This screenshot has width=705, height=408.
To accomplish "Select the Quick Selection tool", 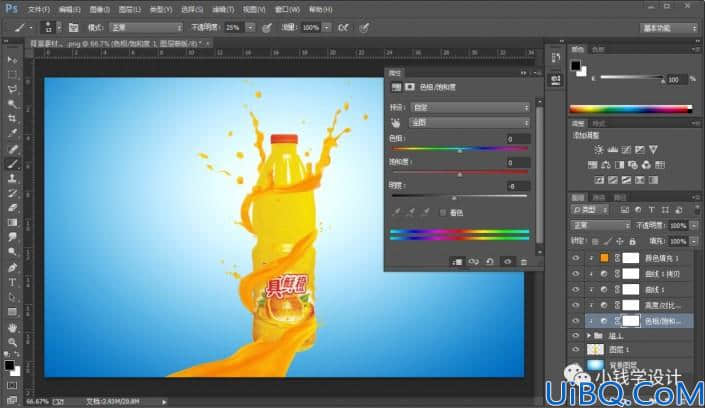I will point(12,104).
